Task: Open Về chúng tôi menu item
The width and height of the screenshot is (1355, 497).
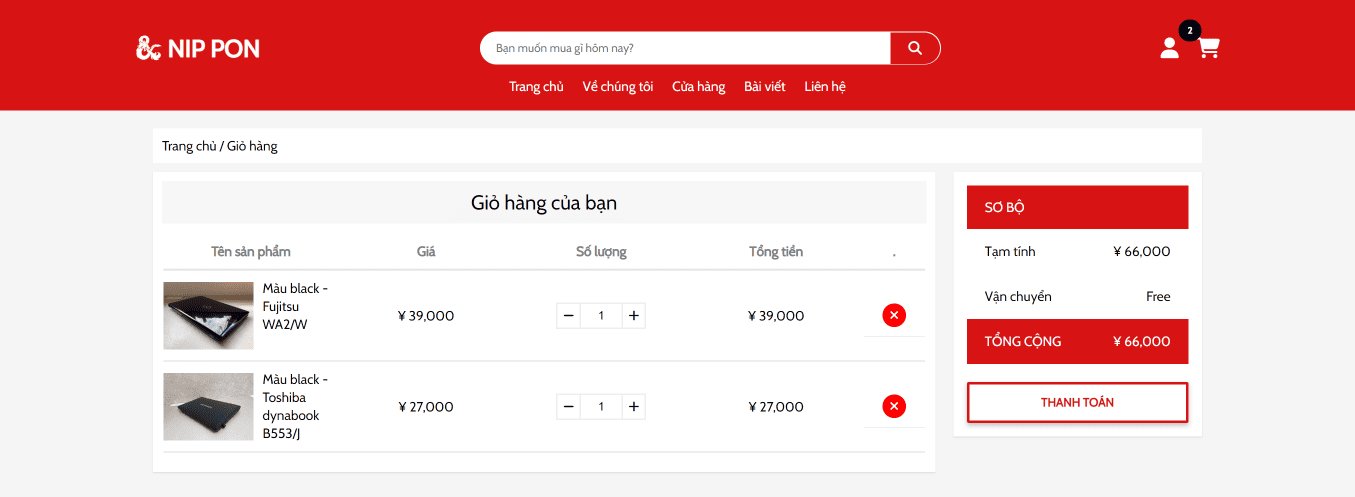Action: click(618, 87)
